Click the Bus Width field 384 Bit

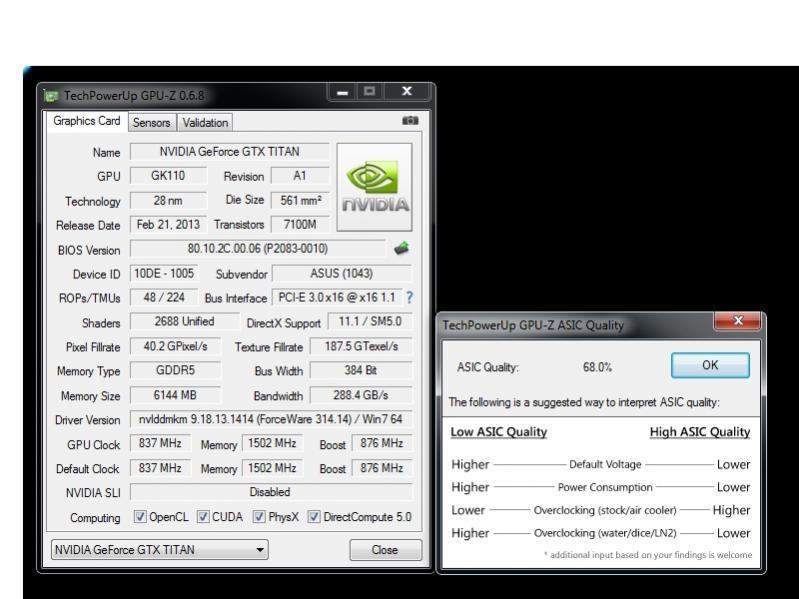(361, 370)
